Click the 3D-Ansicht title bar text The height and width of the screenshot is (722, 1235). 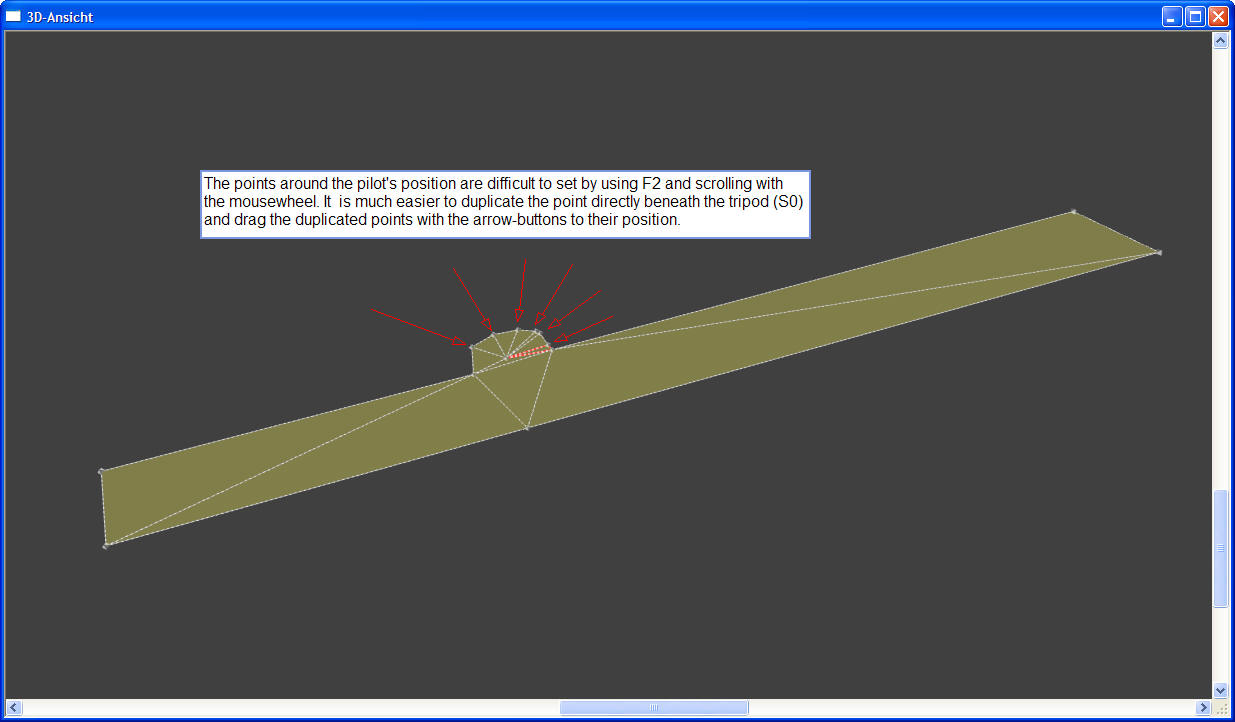[61, 17]
